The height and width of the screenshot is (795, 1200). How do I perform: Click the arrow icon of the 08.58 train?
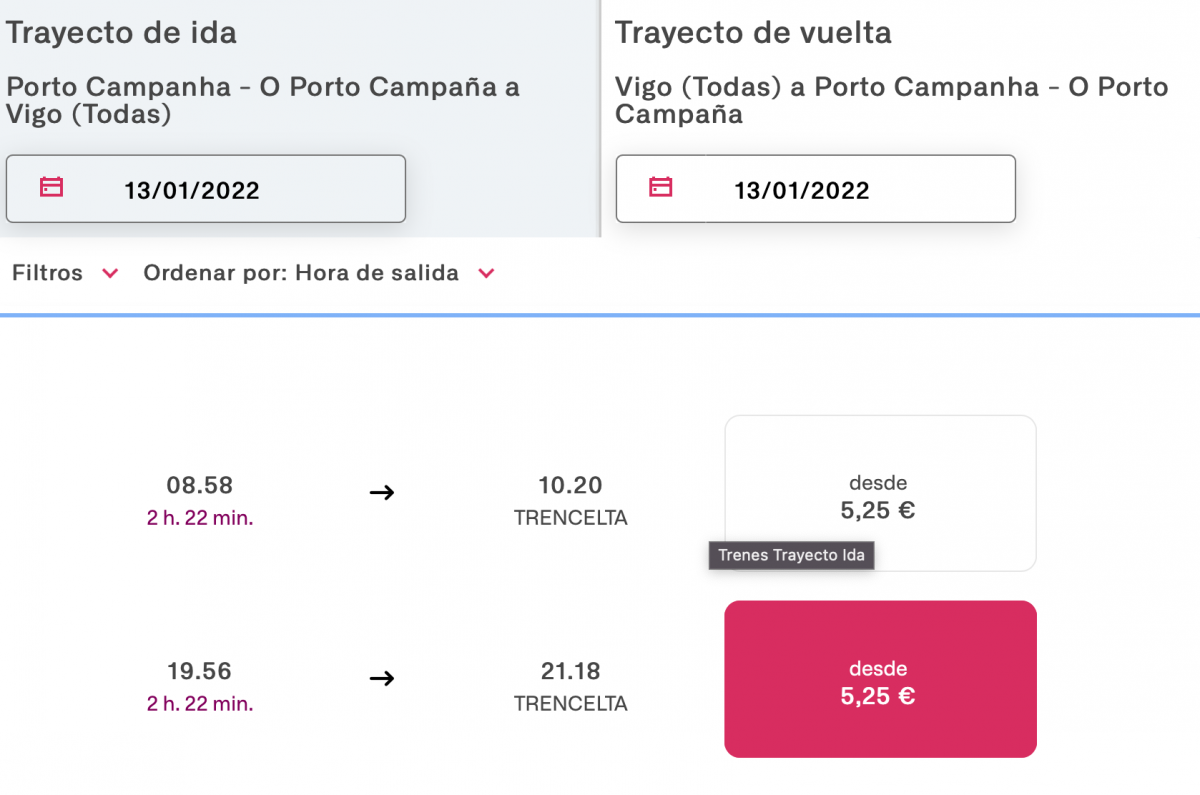[x=382, y=492]
